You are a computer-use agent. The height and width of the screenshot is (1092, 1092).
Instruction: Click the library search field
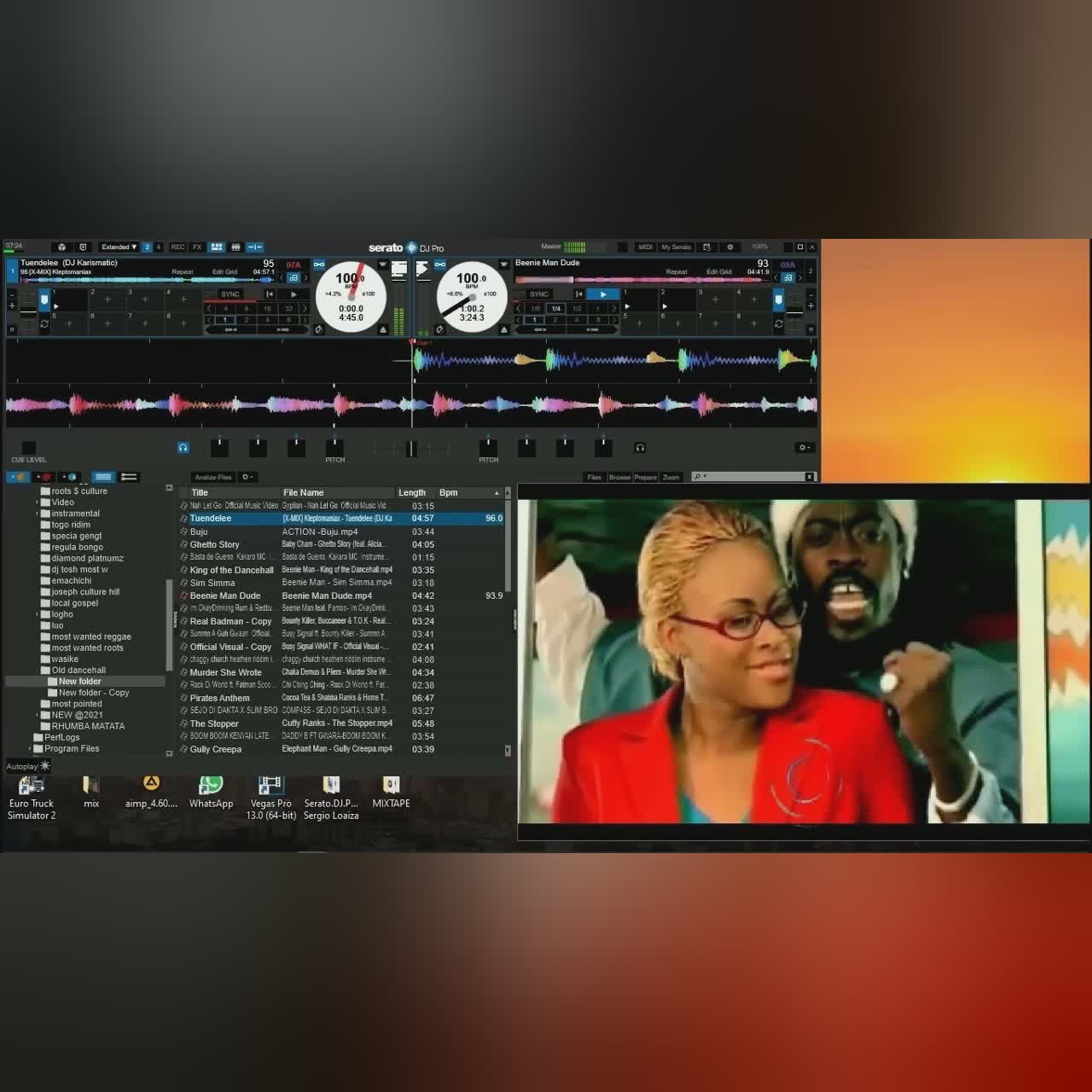[753, 477]
